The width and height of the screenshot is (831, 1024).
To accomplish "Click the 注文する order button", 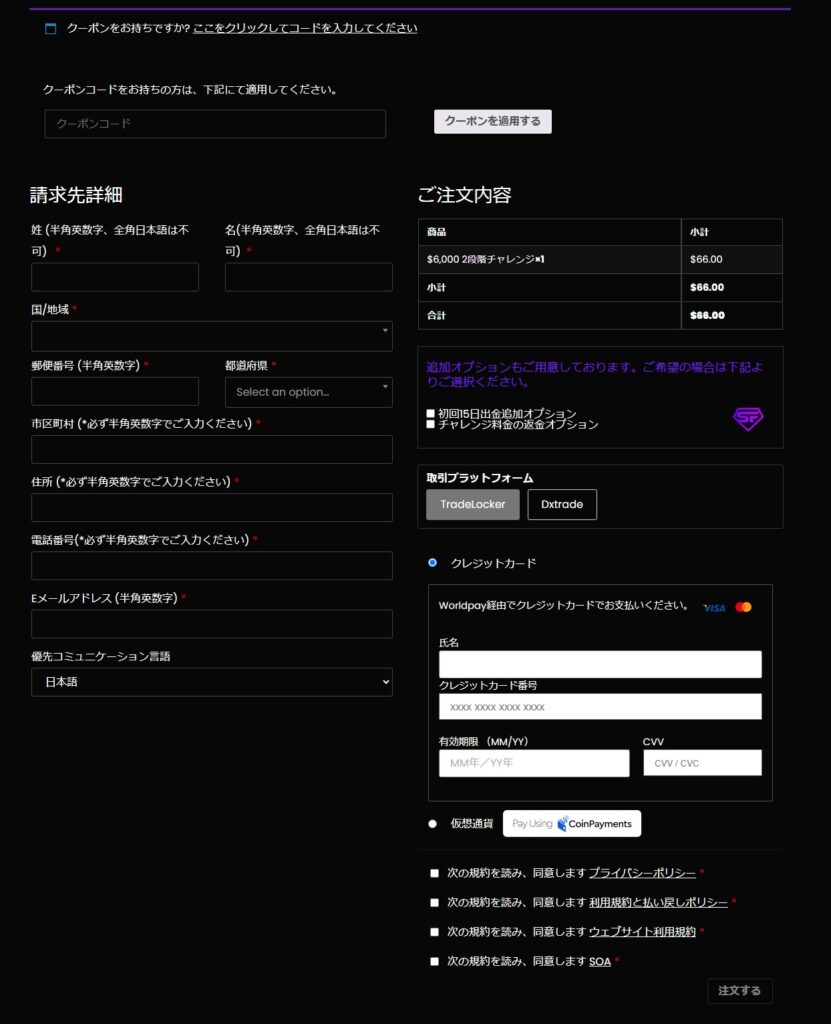I will (x=739, y=990).
